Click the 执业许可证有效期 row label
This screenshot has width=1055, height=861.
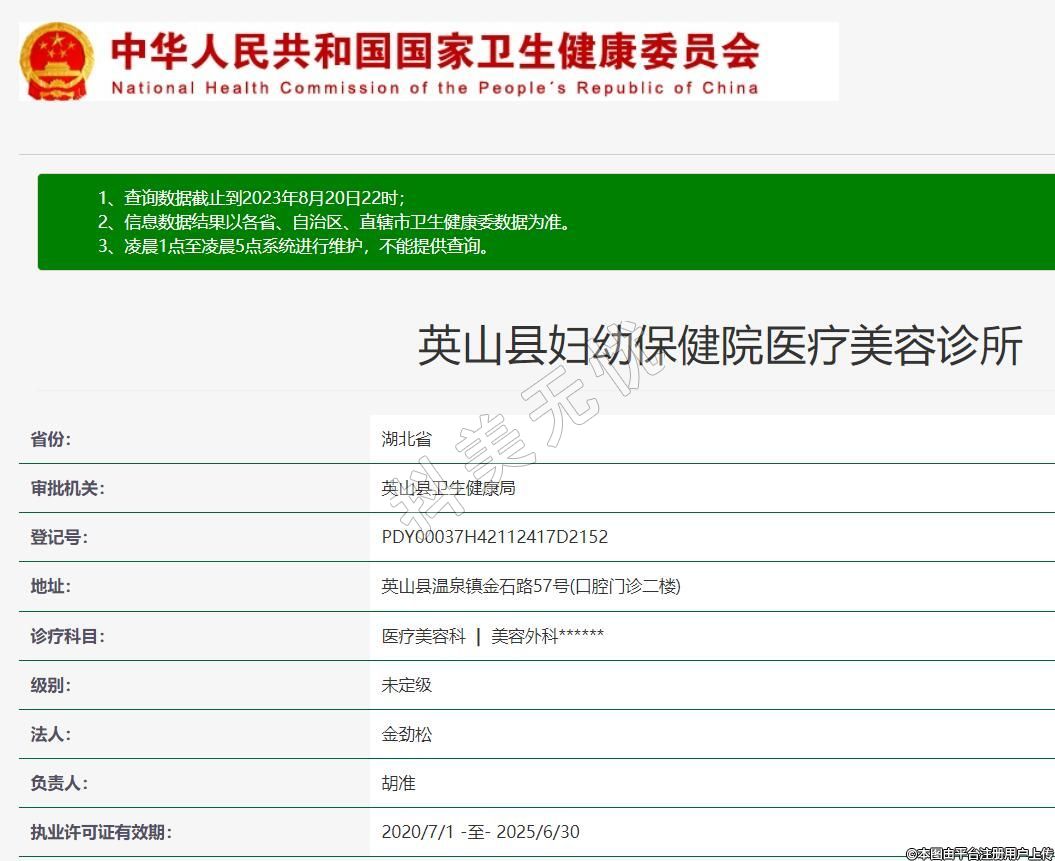coord(101,832)
